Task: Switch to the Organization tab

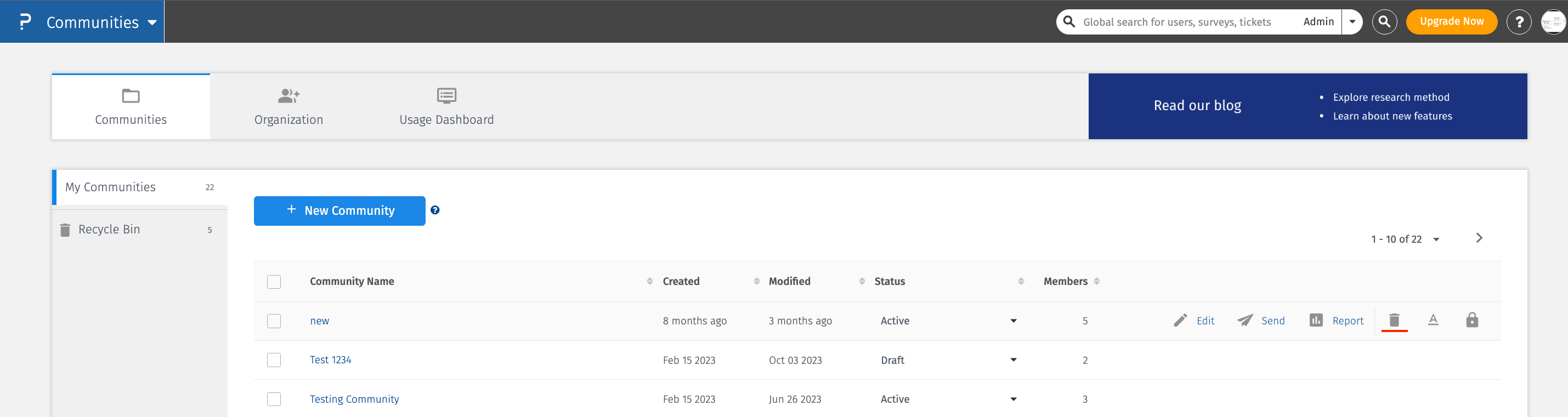Action: 288,106
